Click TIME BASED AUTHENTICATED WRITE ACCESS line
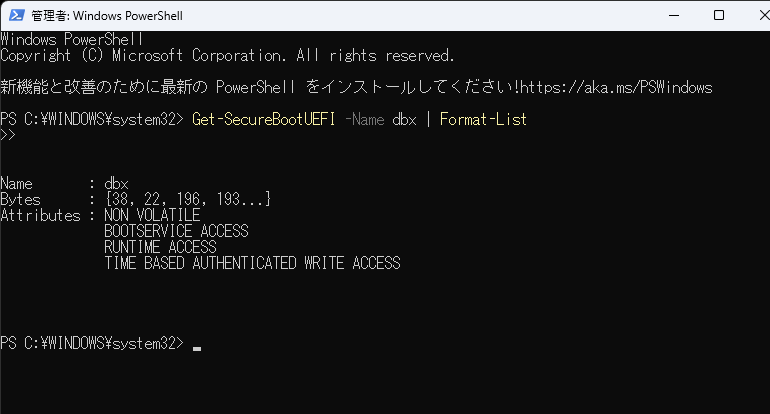This screenshot has height=414, width=770. pyautogui.click(x=252, y=263)
